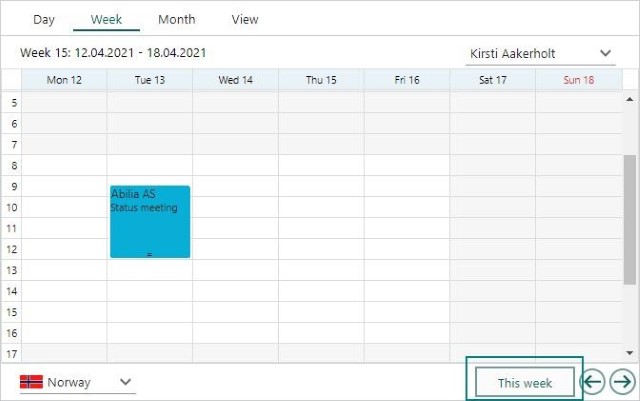The height and width of the screenshot is (401, 640).
Task: Select the Sun 18 column header
Action: point(579,80)
